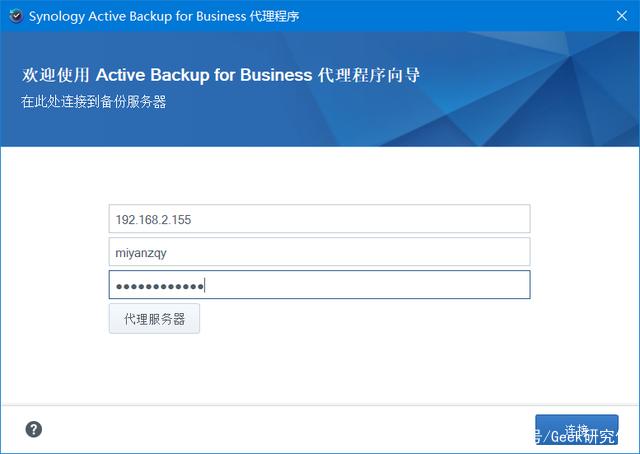Click the heading 欢迎使用 Active Backup for Business 代理程序向导
Image resolution: width=640 pixels, height=454 pixels.
pyautogui.click(x=221, y=75)
